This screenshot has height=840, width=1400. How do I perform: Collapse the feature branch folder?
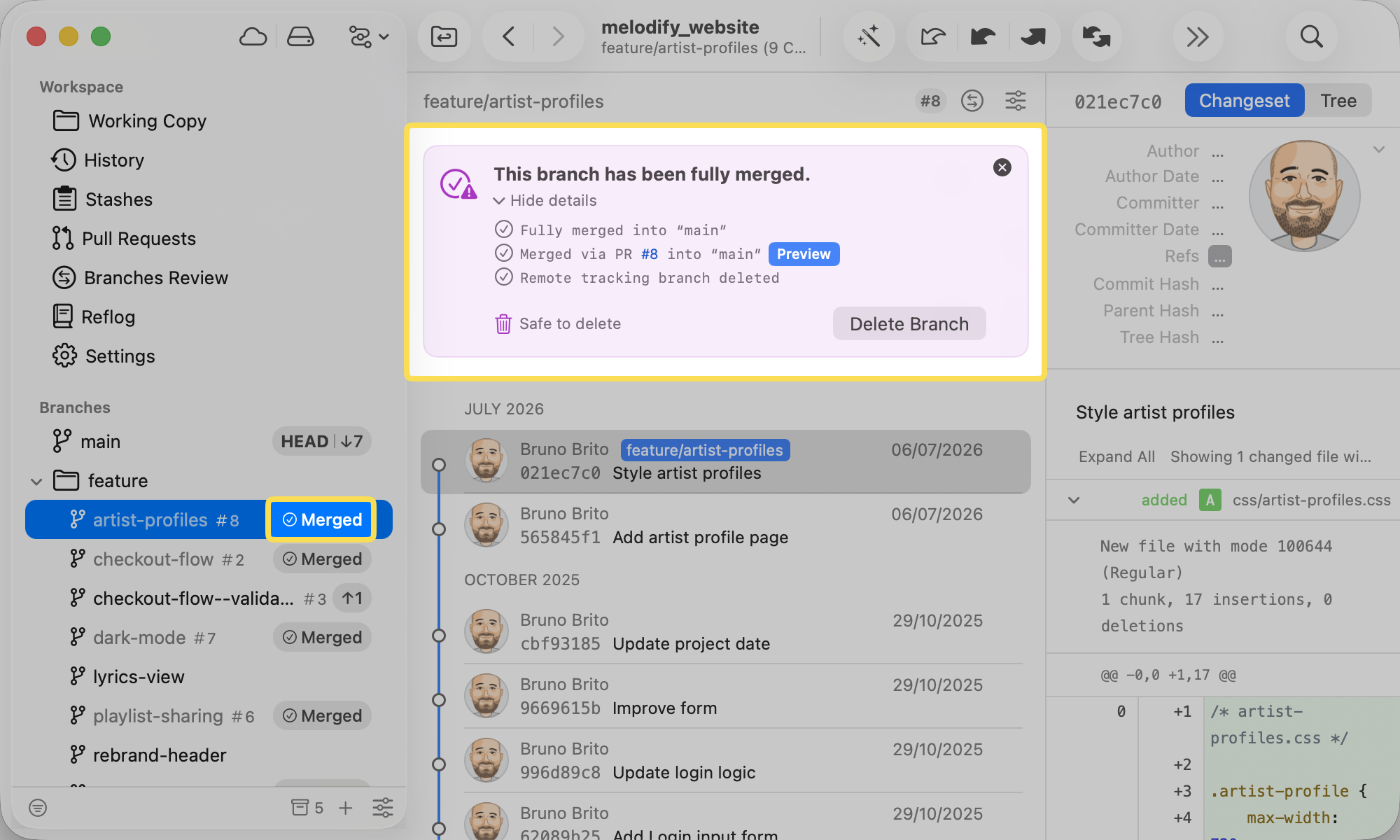pyautogui.click(x=37, y=482)
